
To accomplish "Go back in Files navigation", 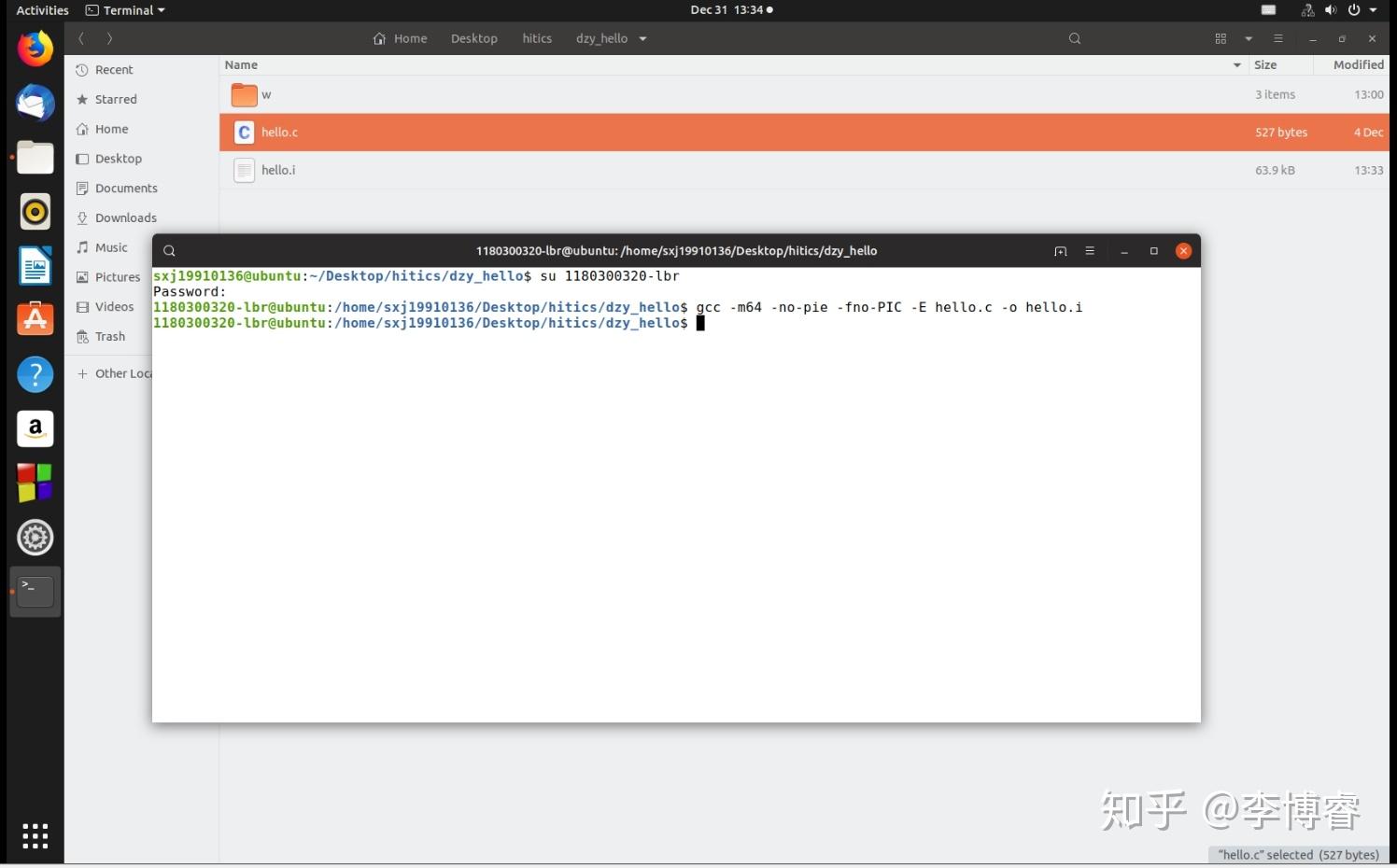I will pos(82,38).
